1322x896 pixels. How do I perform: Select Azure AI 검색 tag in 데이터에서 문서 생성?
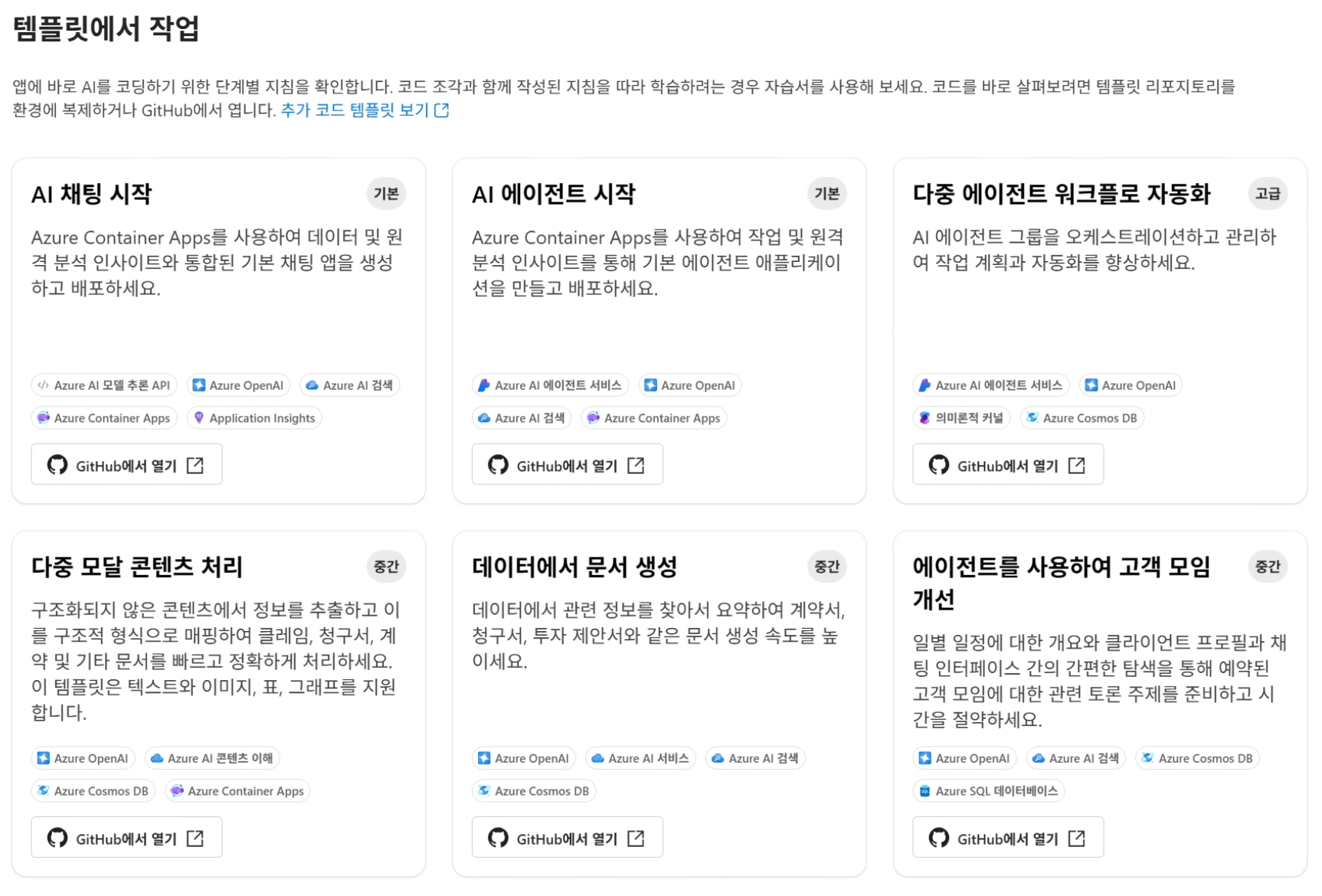pyautogui.click(x=755, y=758)
